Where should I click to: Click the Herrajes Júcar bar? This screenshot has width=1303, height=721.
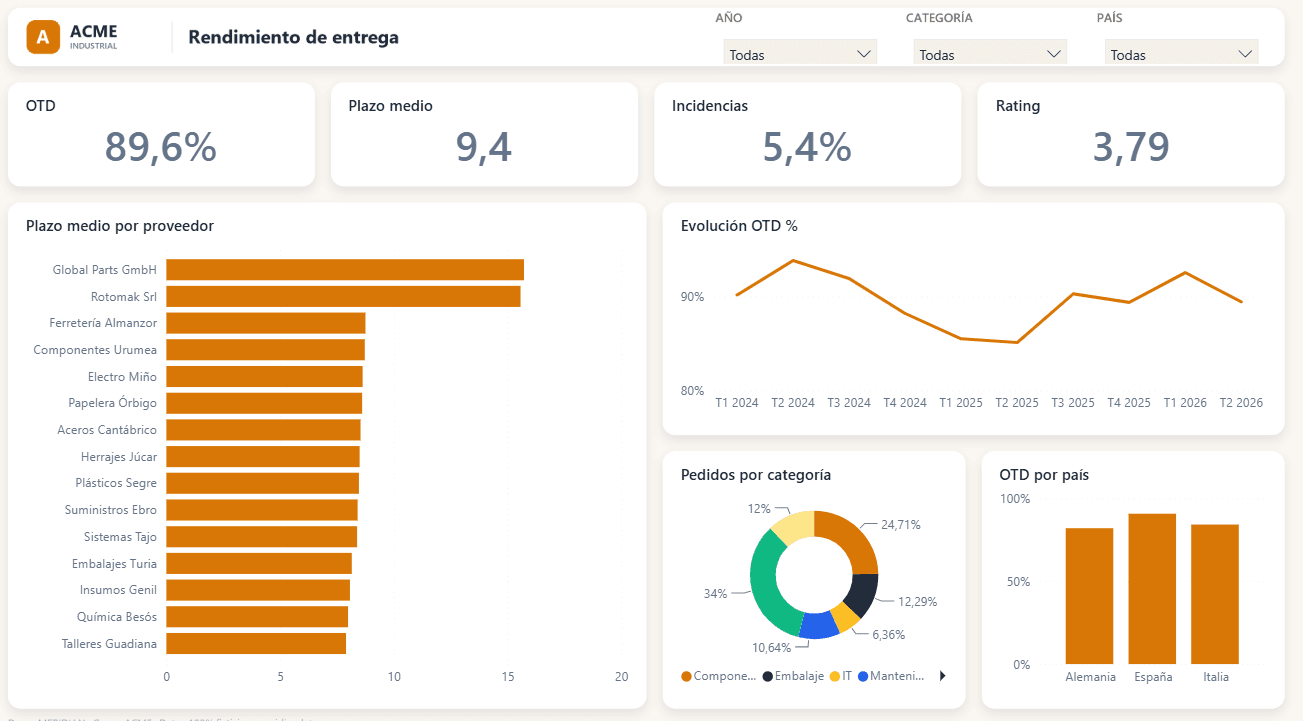[x=263, y=456]
